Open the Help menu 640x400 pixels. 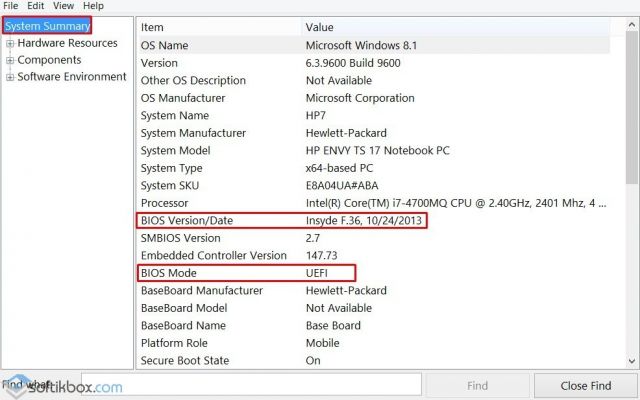(x=93, y=6)
